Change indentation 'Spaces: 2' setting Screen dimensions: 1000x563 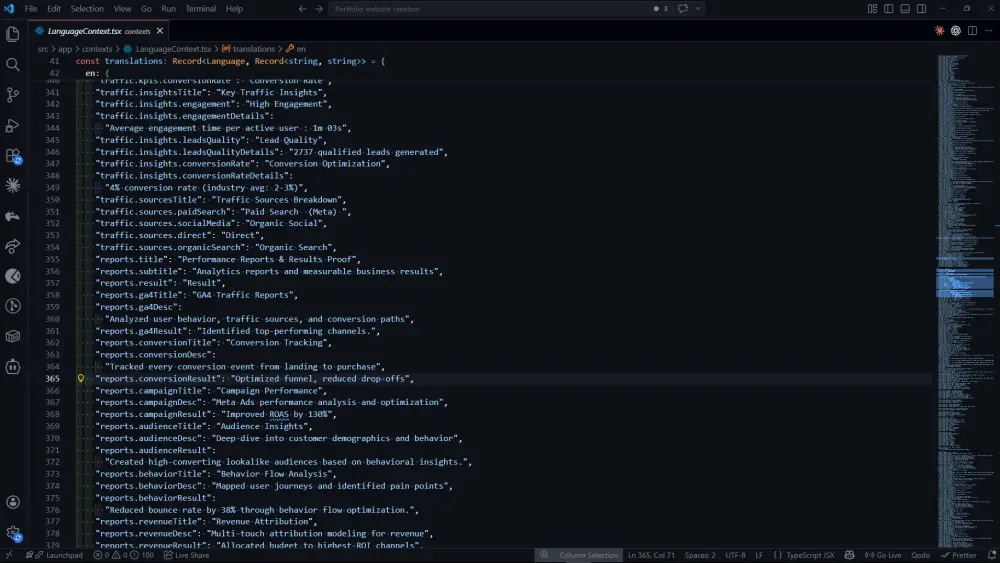point(700,555)
